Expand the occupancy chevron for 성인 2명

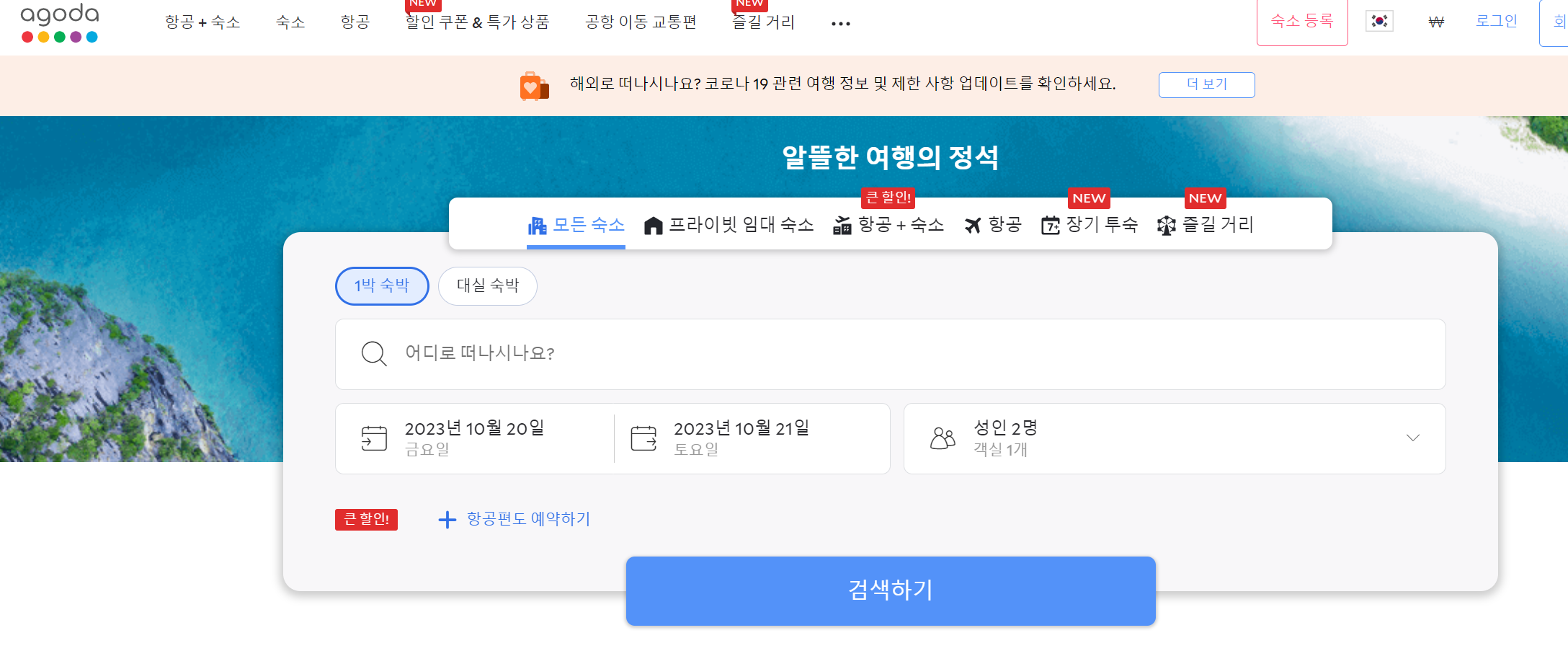click(1414, 438)
